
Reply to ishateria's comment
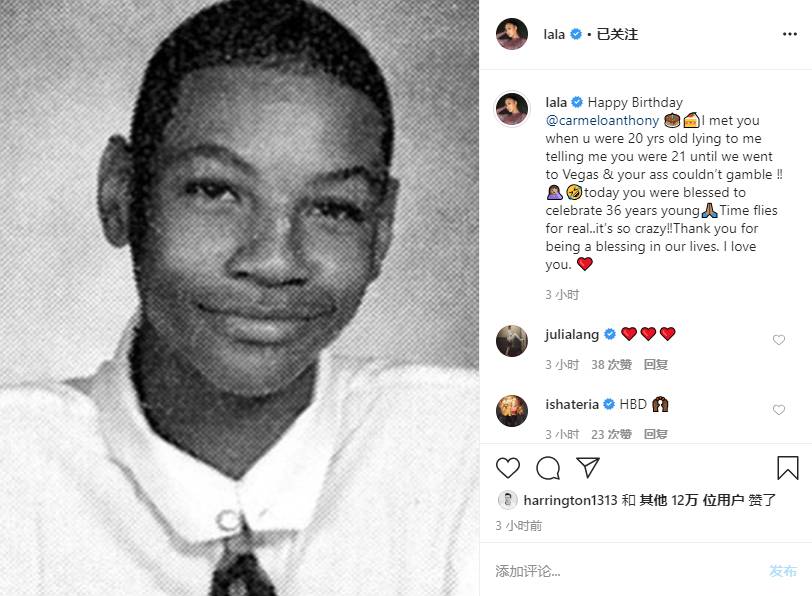[656, 434]
